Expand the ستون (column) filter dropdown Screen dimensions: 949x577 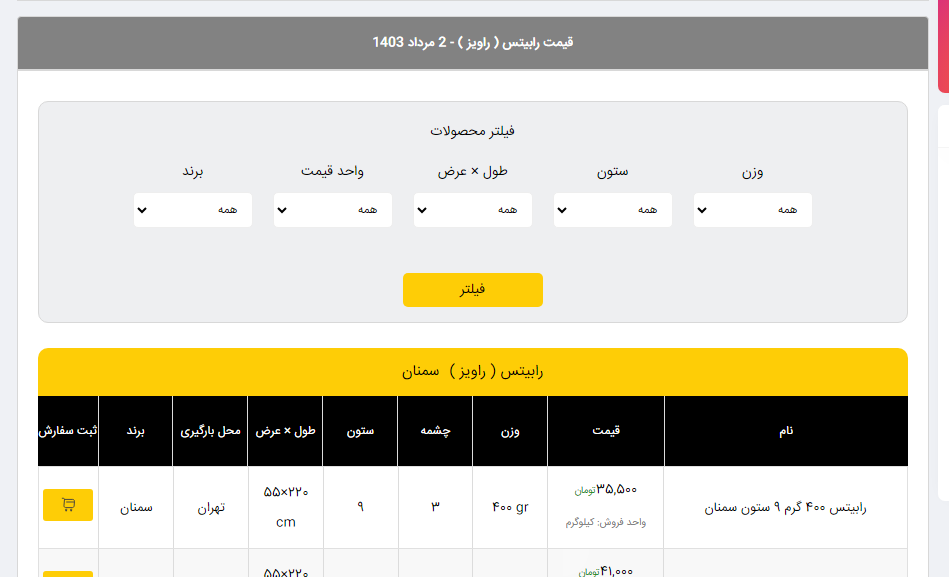[x=612, y=210]
